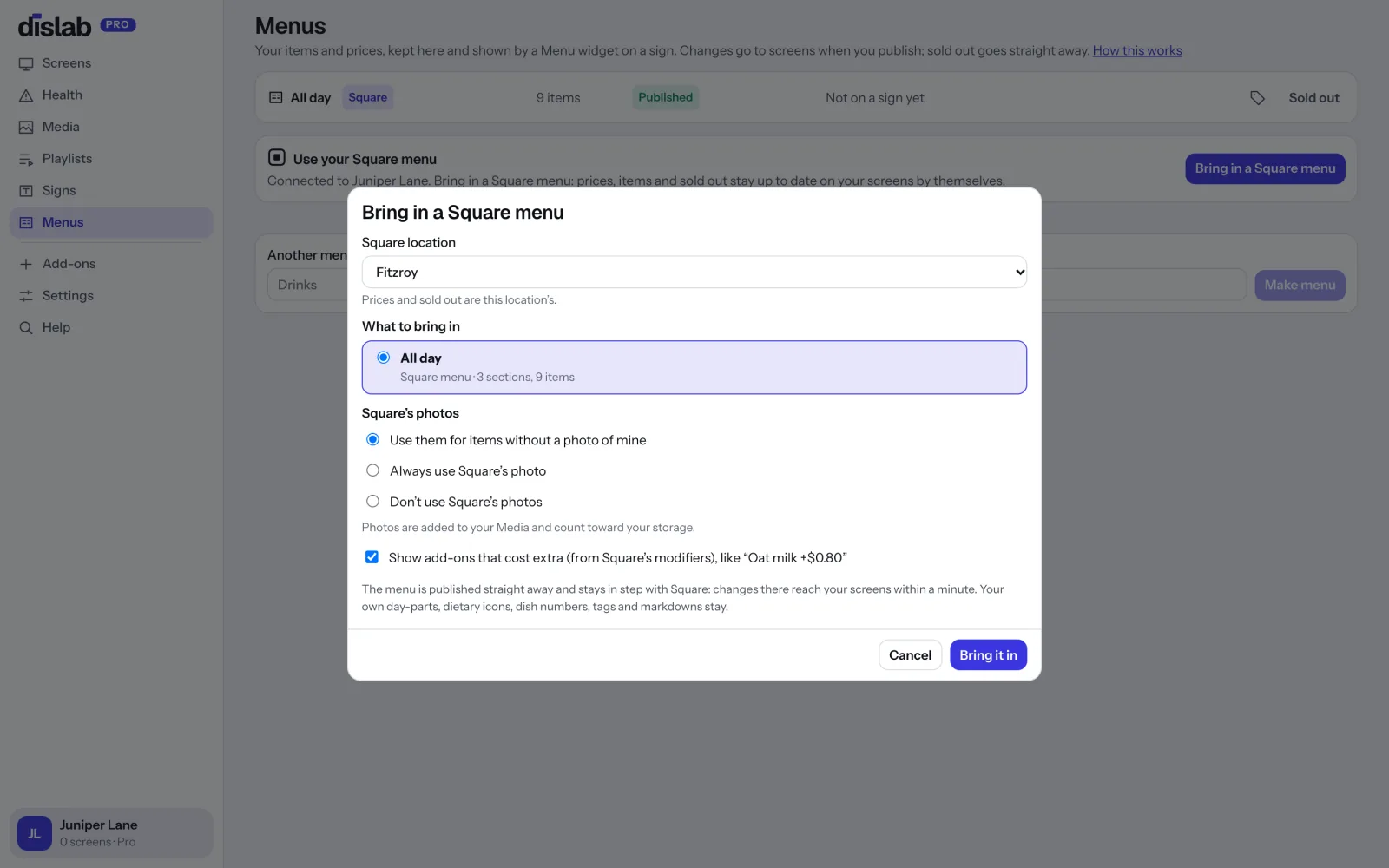The width and height of the screenshot is (1389, 868).
Task: Click the JL avatar for Juniper Lane
Action: [x=35, y=833]
